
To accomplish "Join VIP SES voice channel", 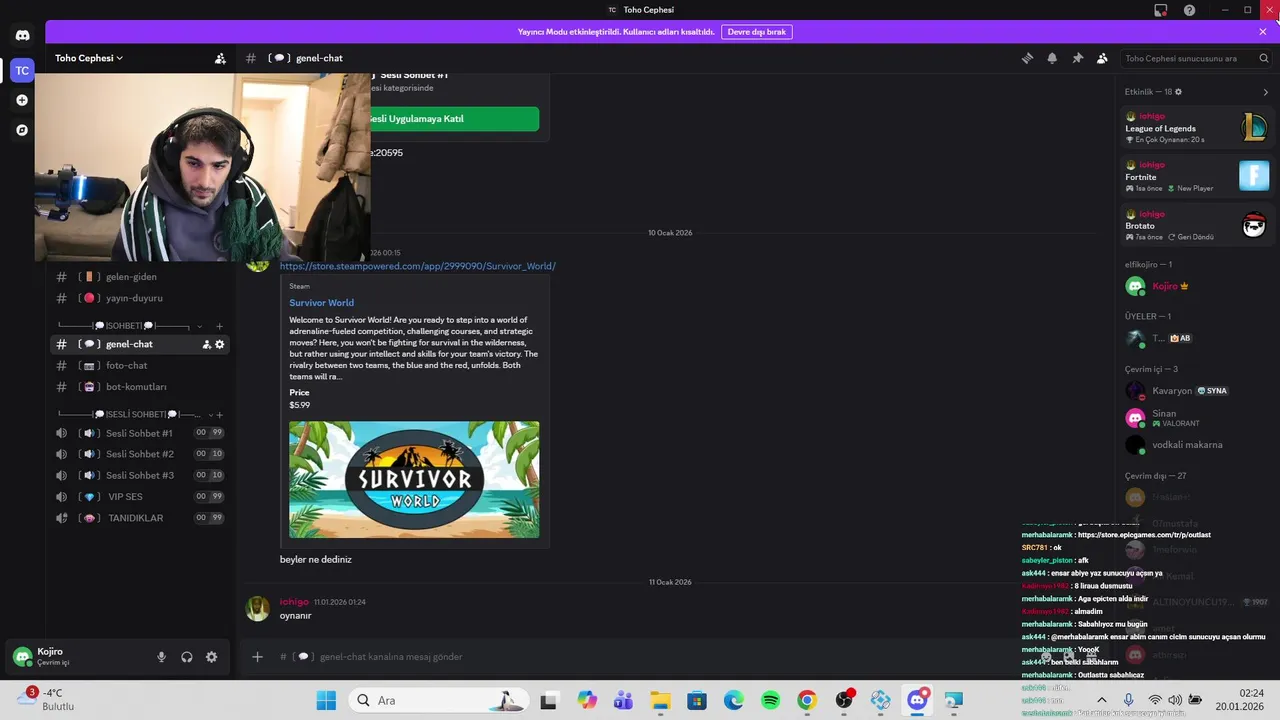I will tap(140, 497).
